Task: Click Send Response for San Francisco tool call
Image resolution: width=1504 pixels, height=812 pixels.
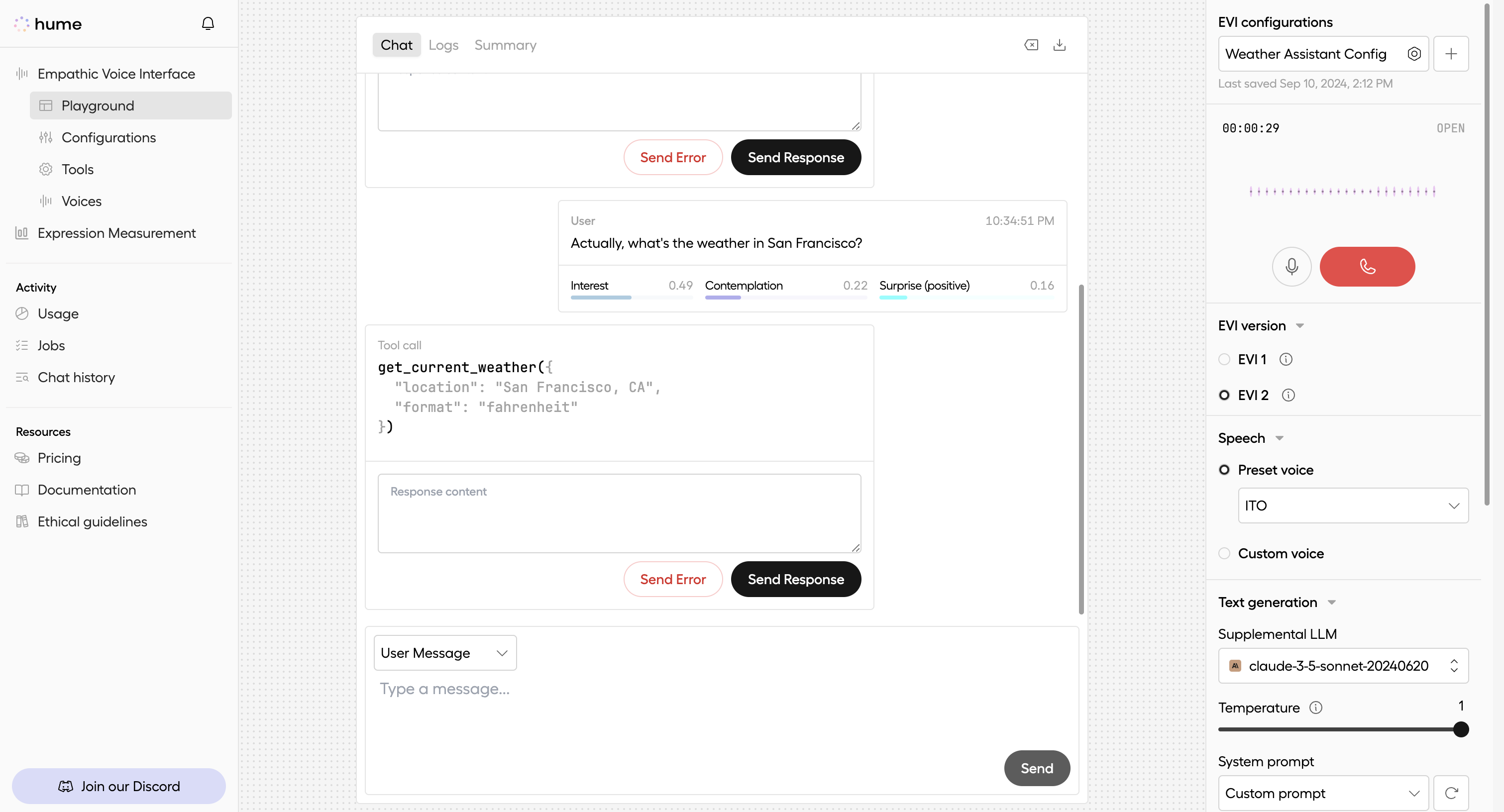Action: coord(795,579)
